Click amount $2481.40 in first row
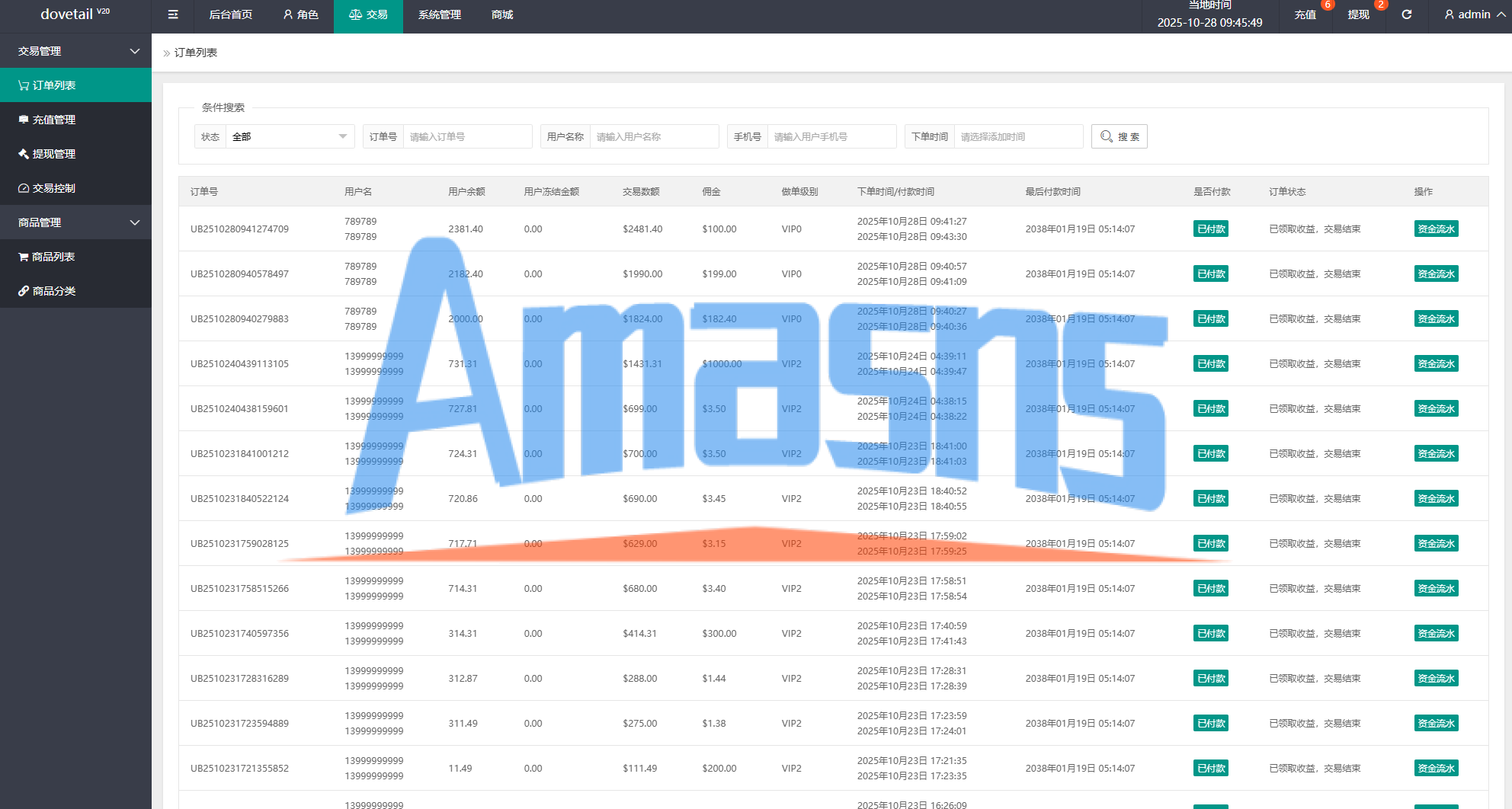This screenshot has height=809, width=1512. click(x=642, y=229)
